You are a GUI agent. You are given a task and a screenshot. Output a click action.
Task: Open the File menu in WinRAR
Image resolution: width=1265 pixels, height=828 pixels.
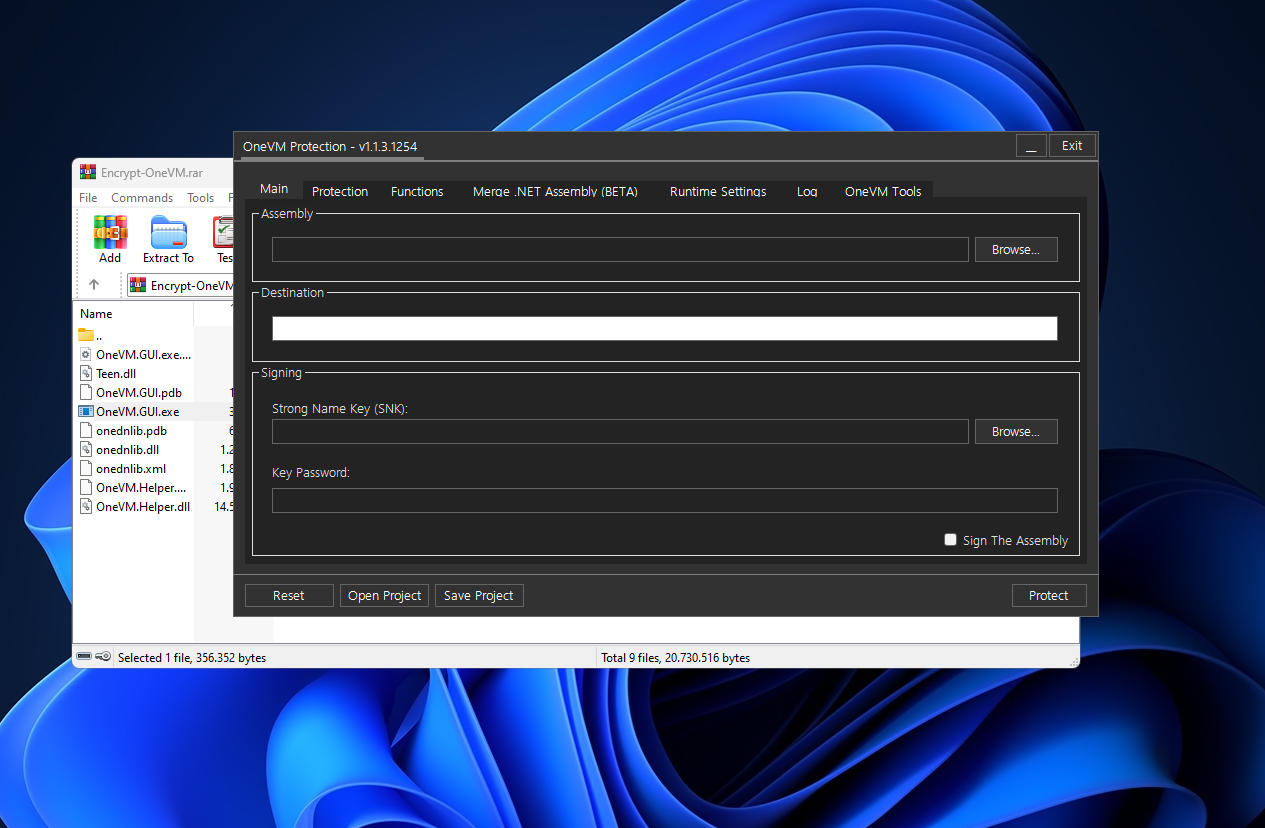pos(88,198)
